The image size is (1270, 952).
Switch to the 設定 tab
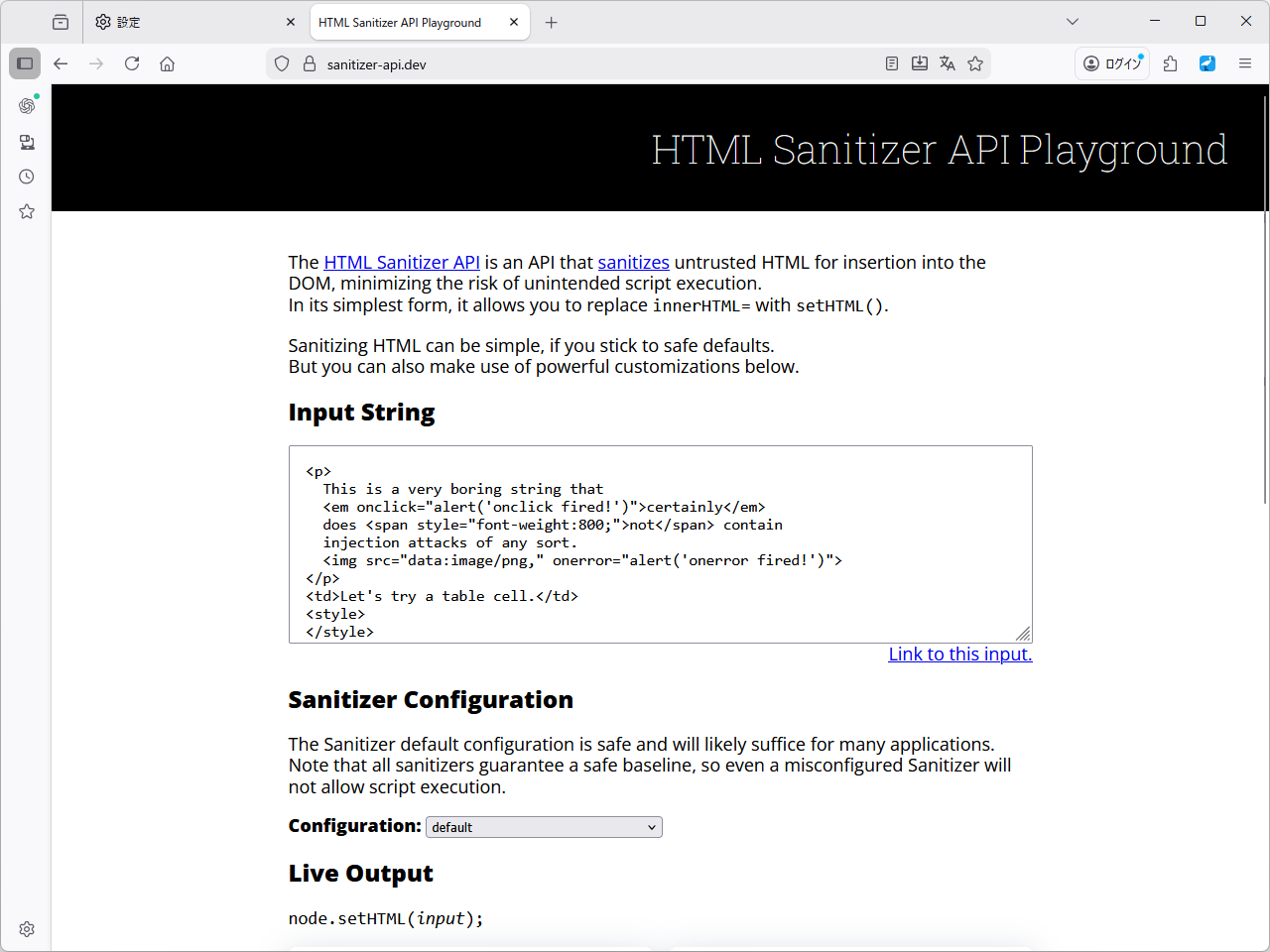tap(129, 21)
